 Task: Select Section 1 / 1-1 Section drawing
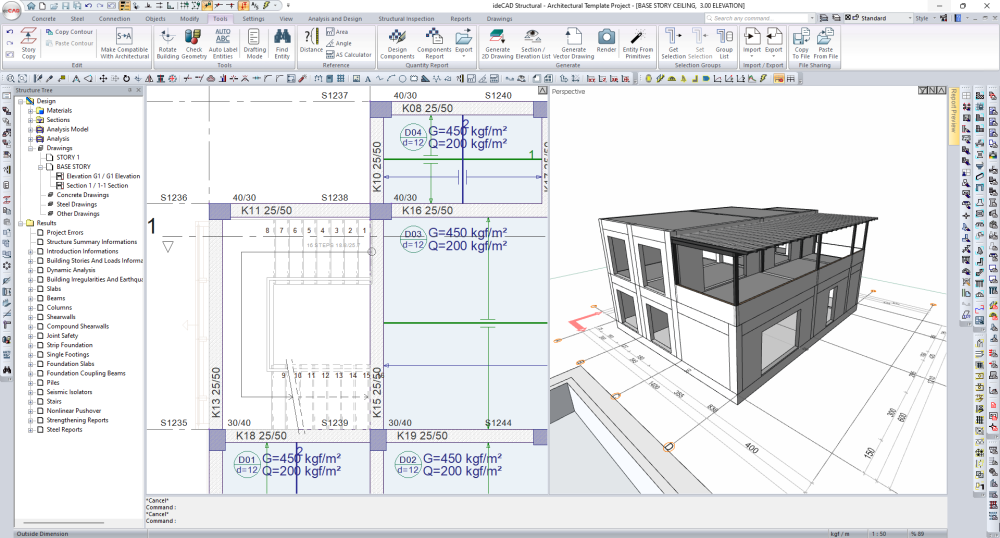point(97,185)
